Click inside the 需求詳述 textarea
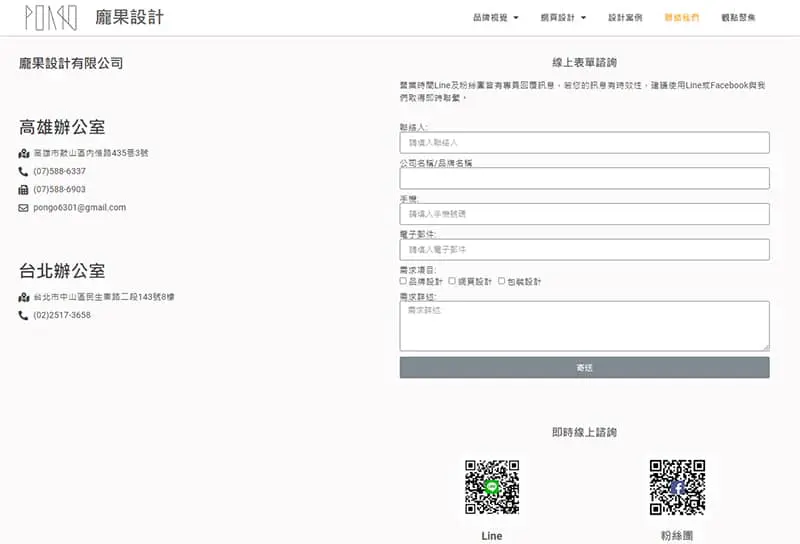800x544 pixels. click(x=584, y=326)
